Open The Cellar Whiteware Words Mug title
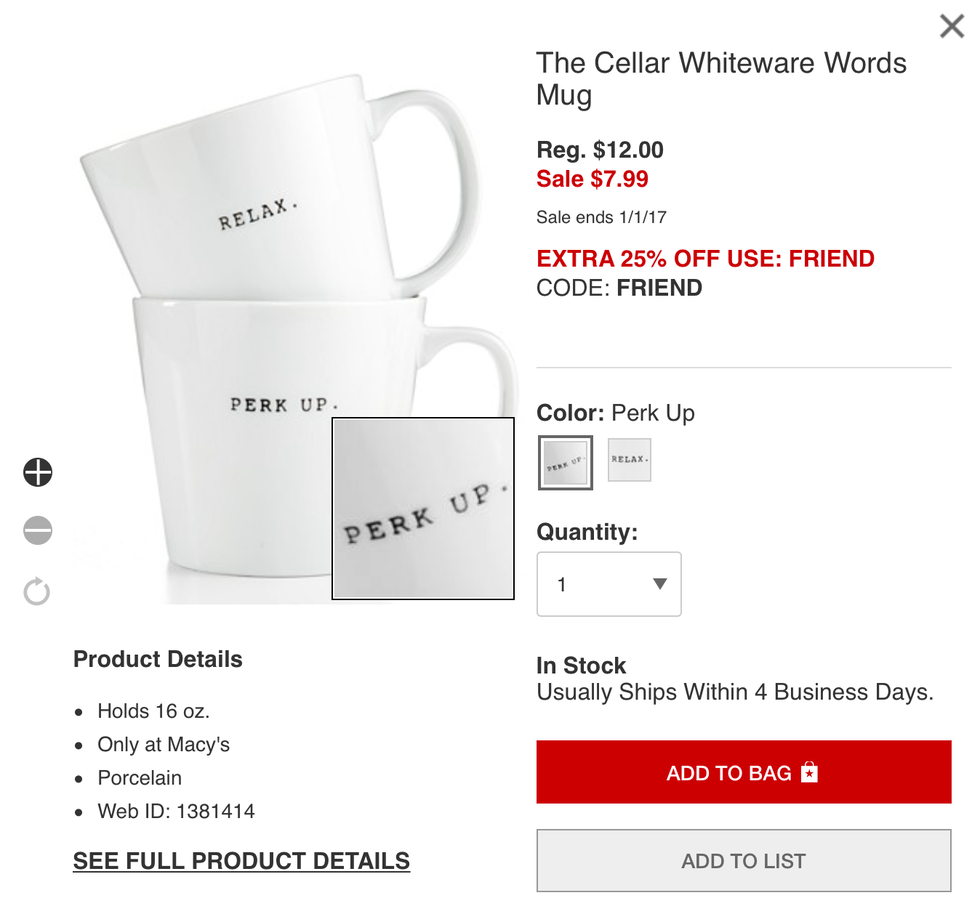Image resolution: width=980 pixels, height=898 pixels. 720,79
